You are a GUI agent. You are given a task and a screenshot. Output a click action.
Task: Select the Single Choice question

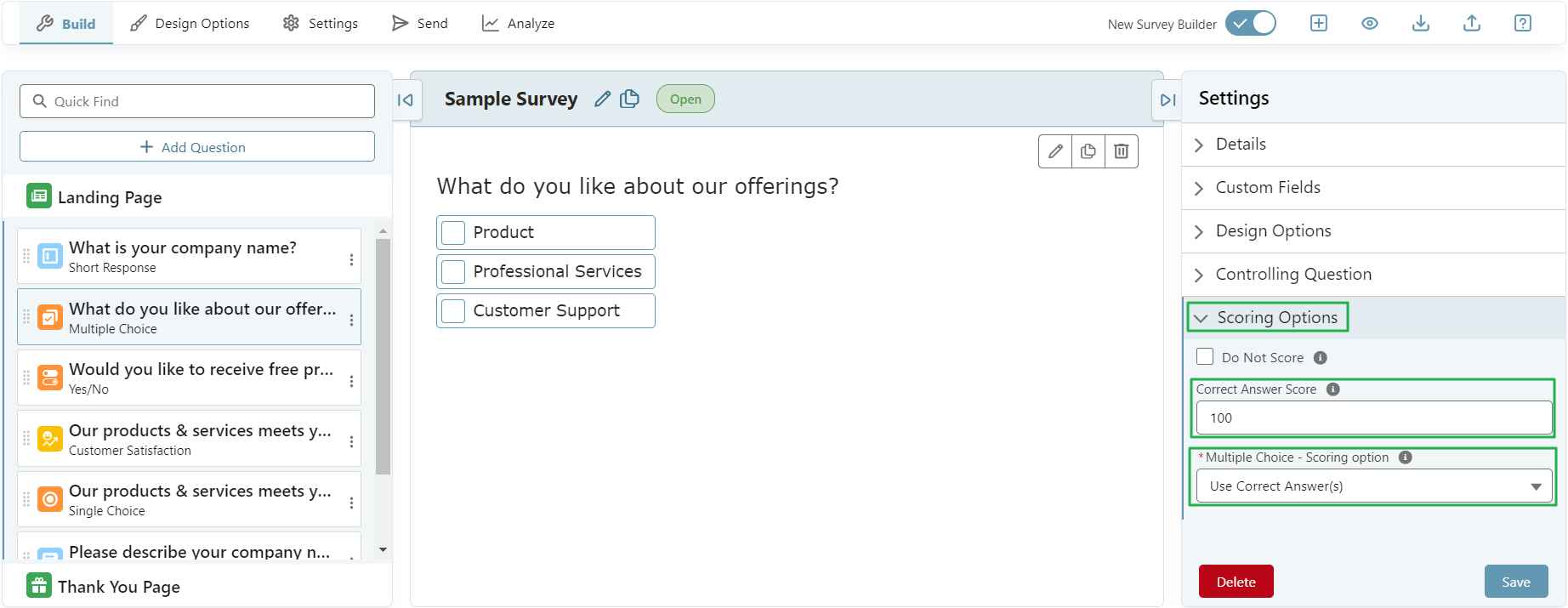(189, 499)
